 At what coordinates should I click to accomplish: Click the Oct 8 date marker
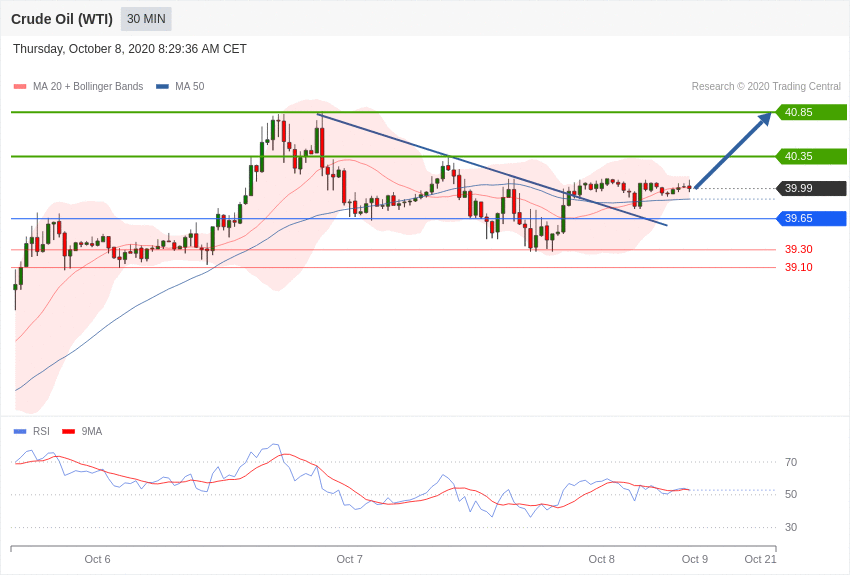pos(602,559)
